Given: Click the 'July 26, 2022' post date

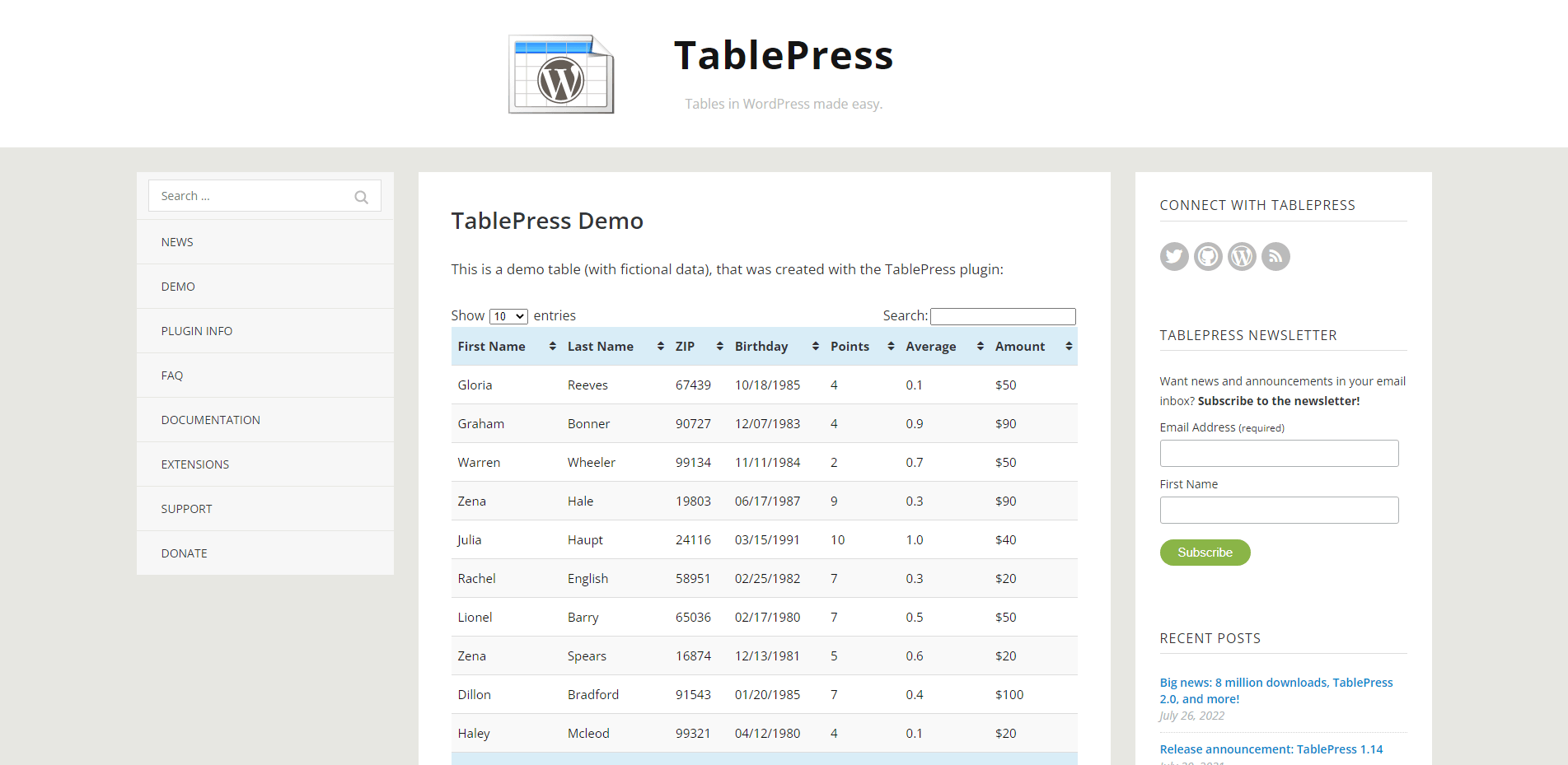Looking at the screenshot, I should 1191,716.
